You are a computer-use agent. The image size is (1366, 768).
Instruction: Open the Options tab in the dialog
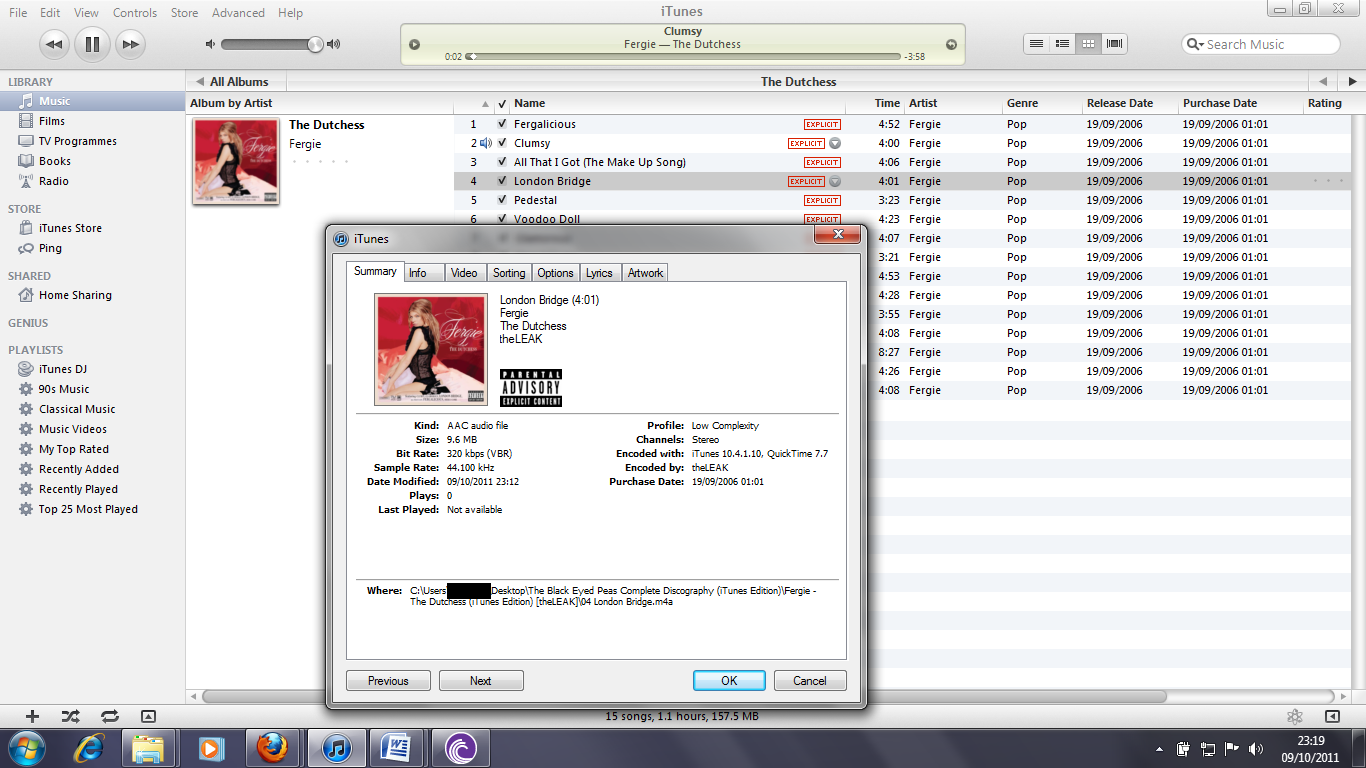555,273
